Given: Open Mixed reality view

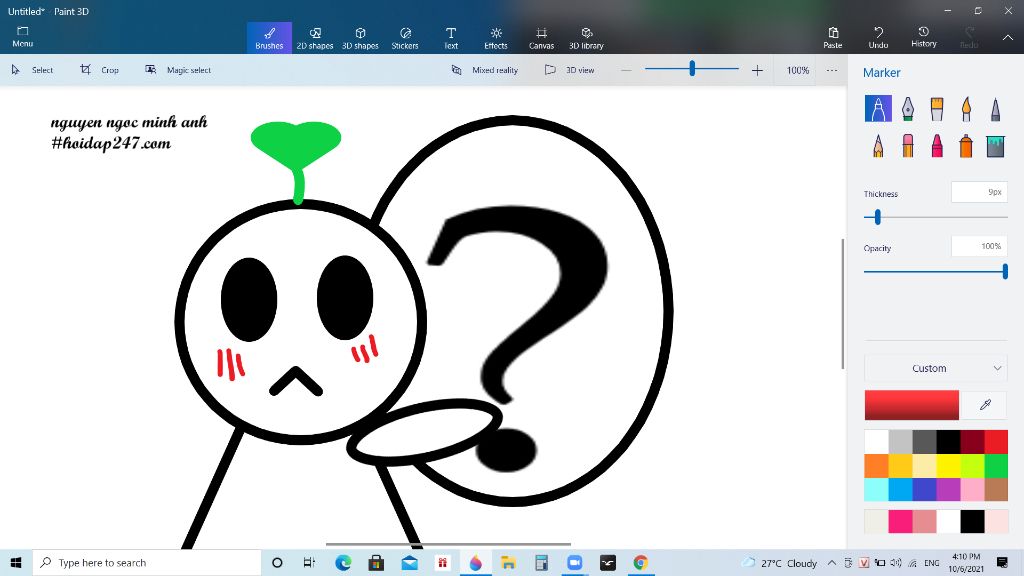Looking at the screenshot, I should coord(485,70).
